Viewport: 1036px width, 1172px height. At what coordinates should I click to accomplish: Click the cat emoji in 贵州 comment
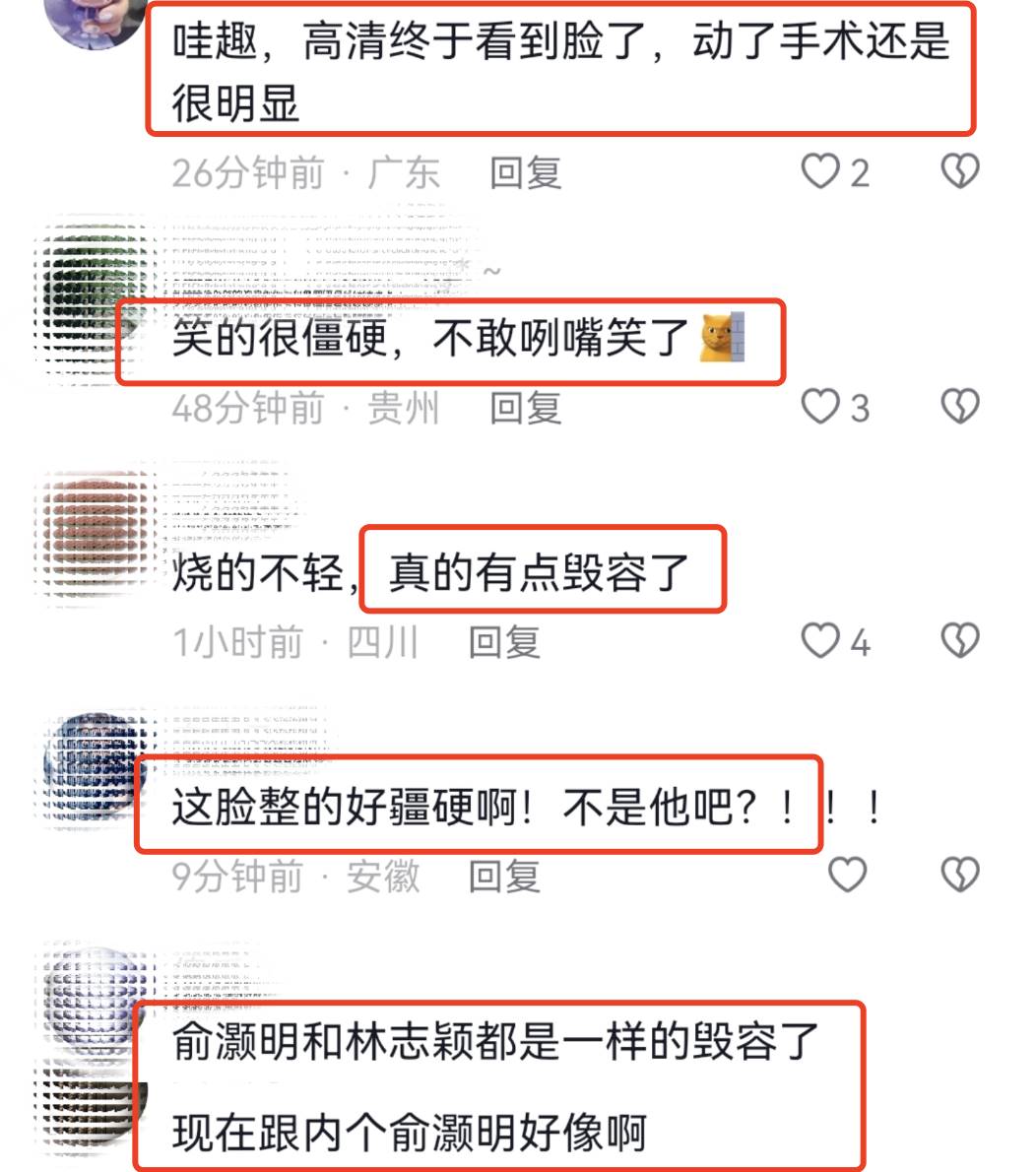pos(721,338)
